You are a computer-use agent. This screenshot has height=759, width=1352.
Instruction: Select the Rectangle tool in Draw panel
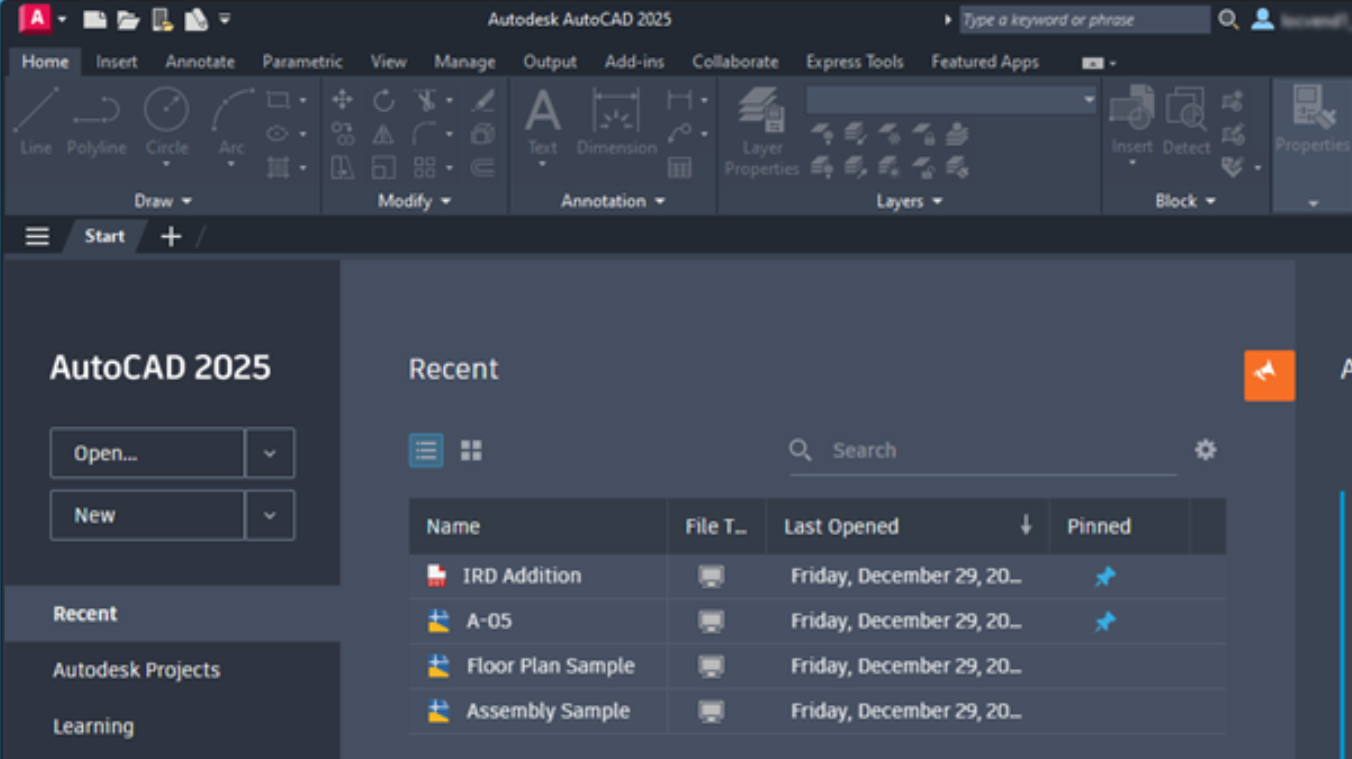[277, 100]
